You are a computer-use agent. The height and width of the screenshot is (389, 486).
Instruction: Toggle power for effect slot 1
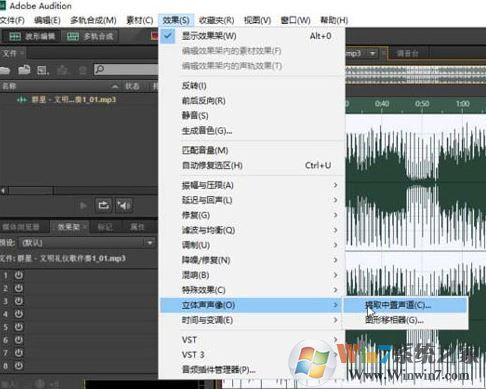pos(19,275)
